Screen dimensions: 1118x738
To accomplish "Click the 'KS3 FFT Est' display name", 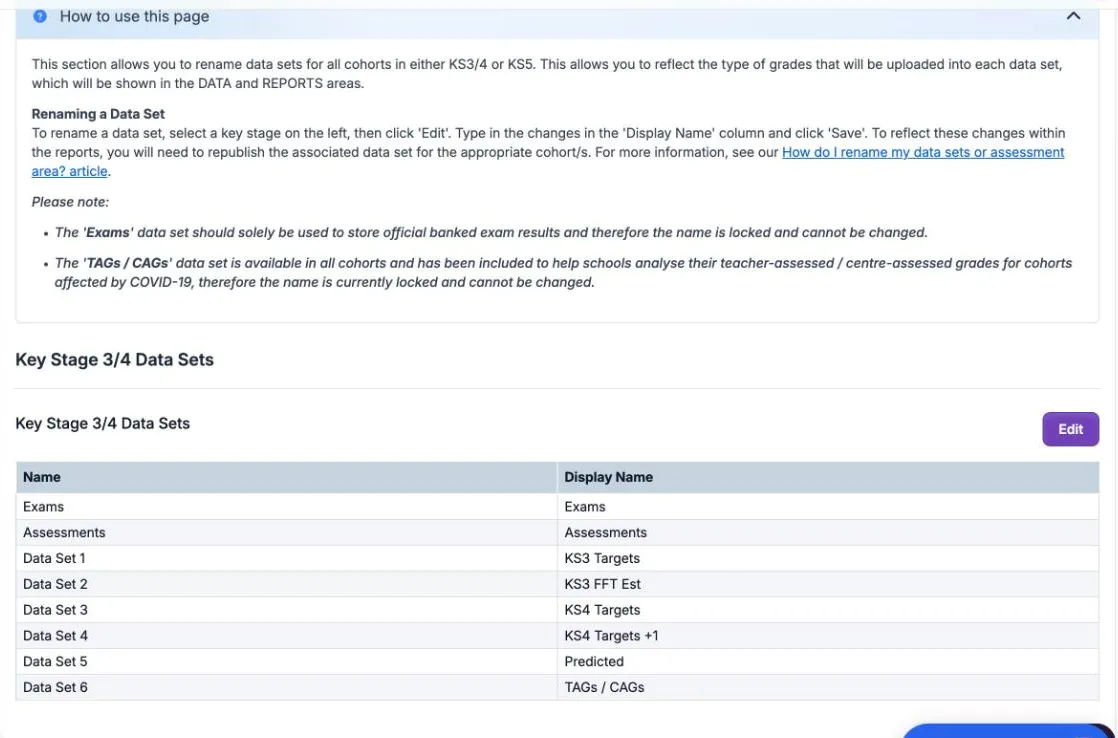I will [602, 584].
